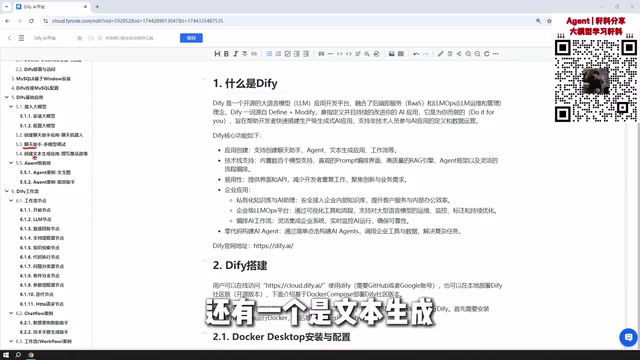Insert blockquote with quote icon
Screen dimensions: 640x360
321,54
